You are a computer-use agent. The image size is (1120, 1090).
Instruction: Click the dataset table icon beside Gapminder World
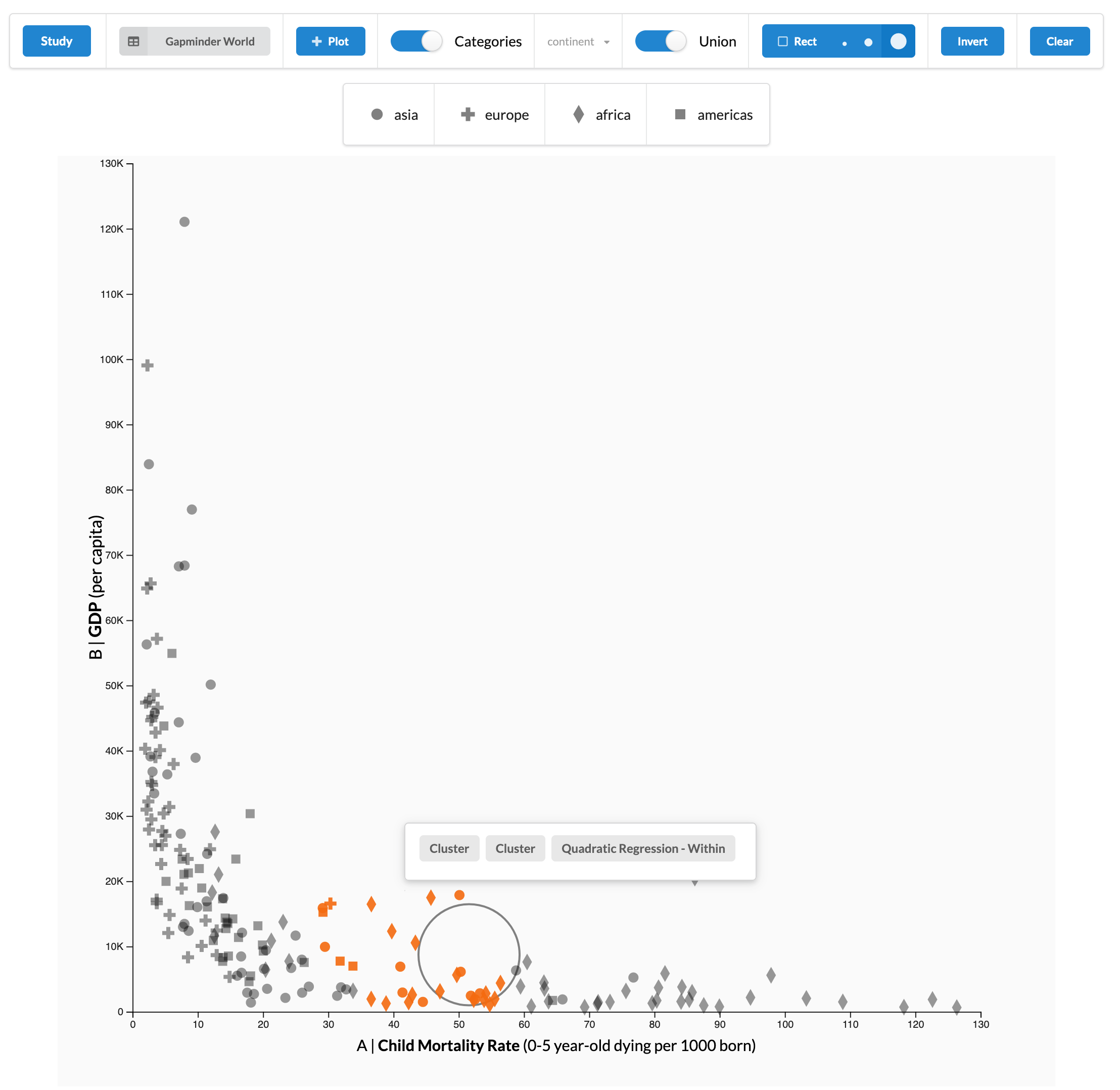133,42
